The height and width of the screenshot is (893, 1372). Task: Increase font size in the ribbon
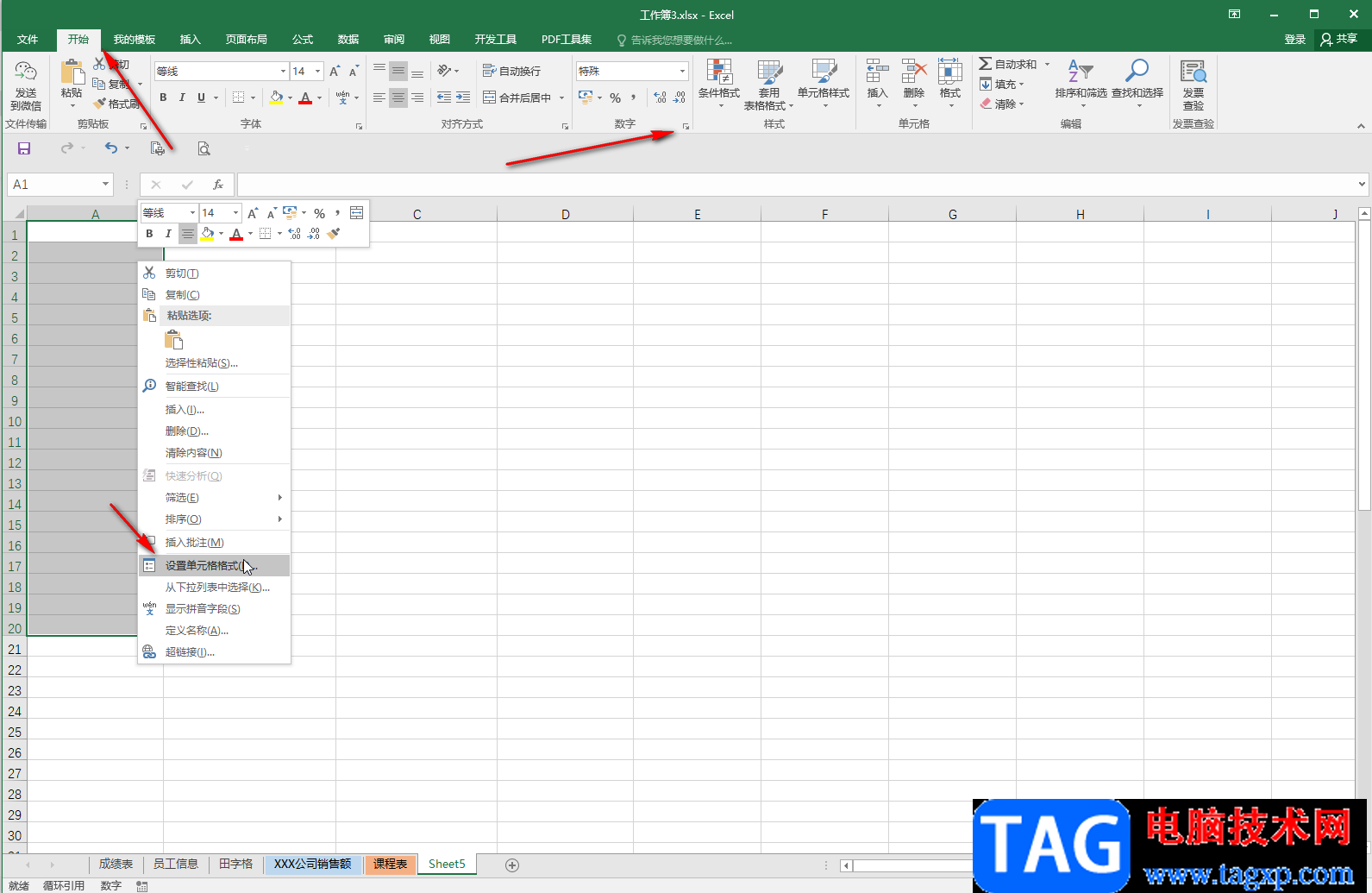click(x=335, y=72)
